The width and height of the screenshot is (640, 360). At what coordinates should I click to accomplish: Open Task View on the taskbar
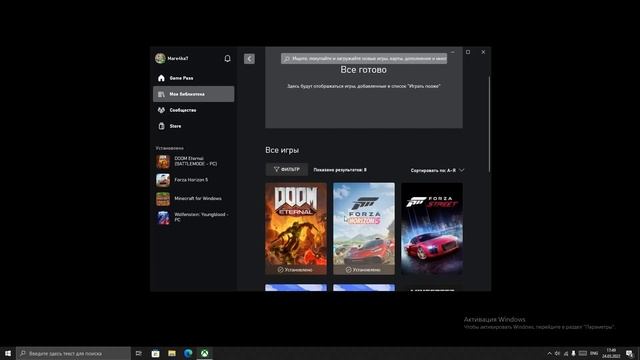click(x=139, y=353)
